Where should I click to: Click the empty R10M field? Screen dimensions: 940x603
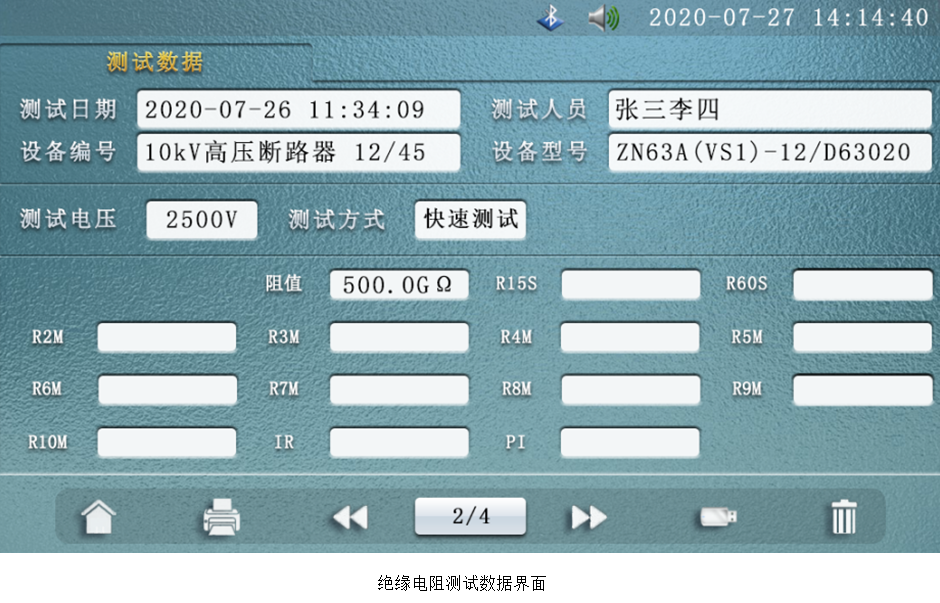coord(167,442)
